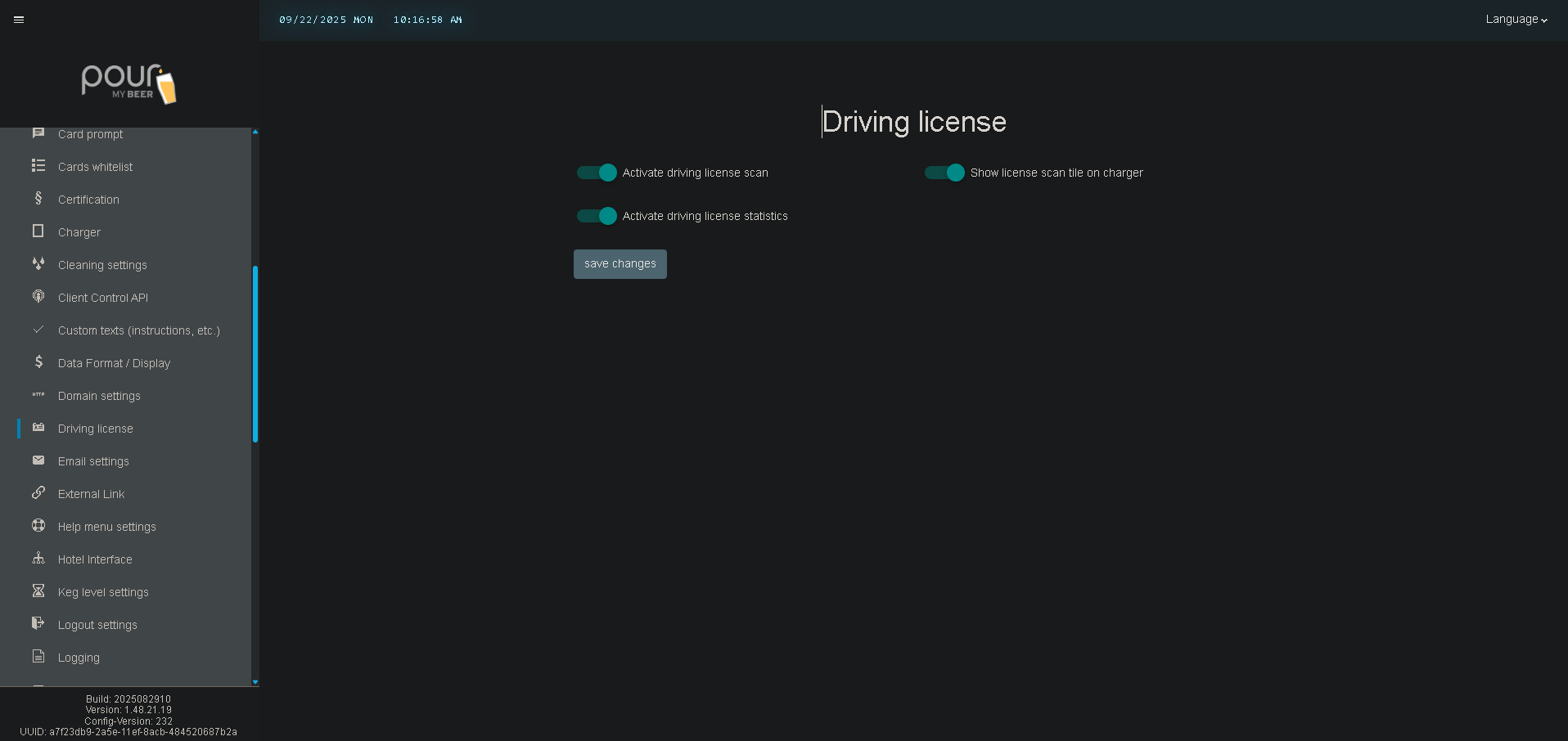Click the Email settings envelope icon

click(38, 460)
